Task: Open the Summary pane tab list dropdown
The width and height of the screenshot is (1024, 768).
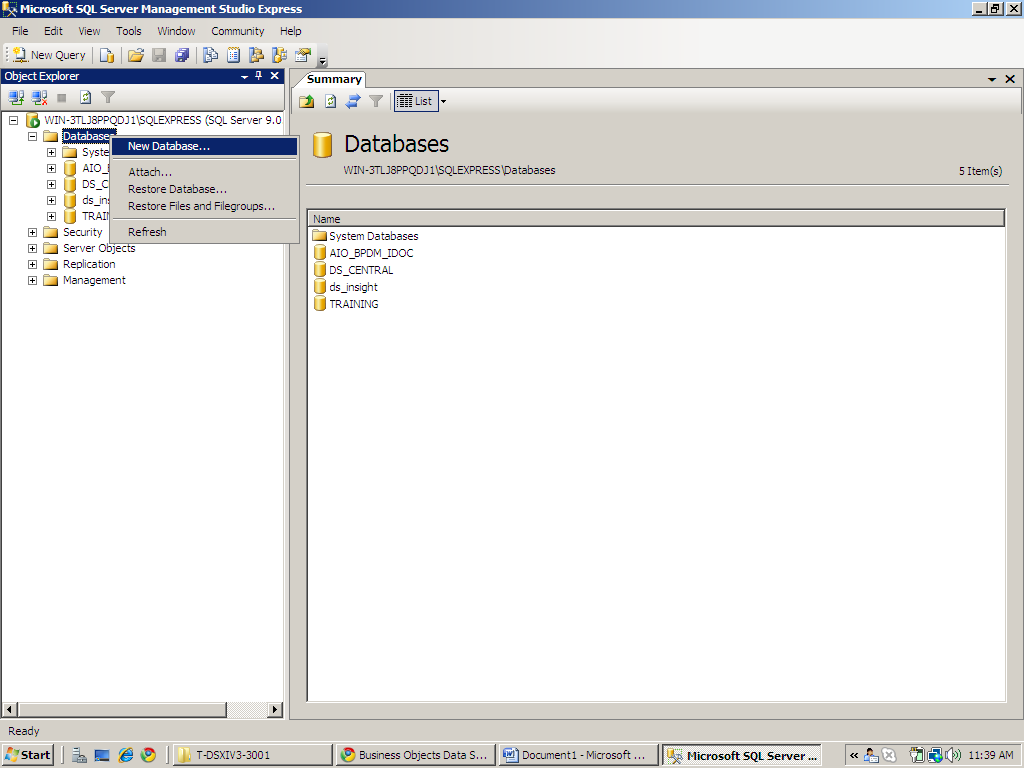Action: click(992, 79)
